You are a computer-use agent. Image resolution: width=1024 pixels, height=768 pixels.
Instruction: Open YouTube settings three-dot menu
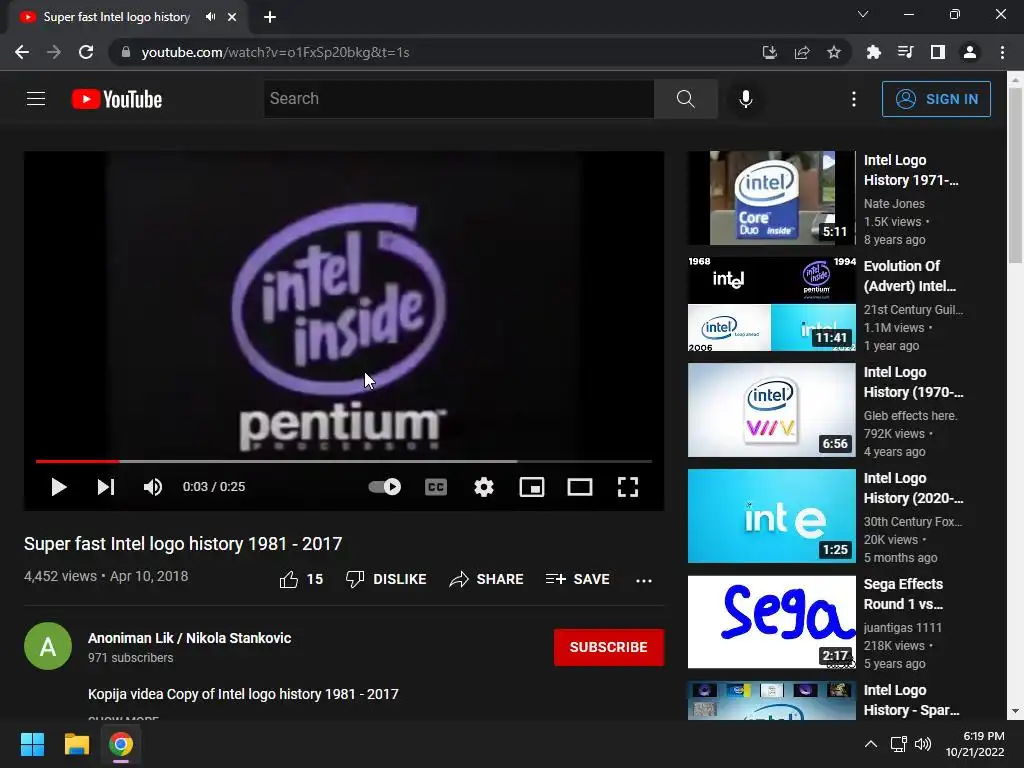[x=854, y=99]
